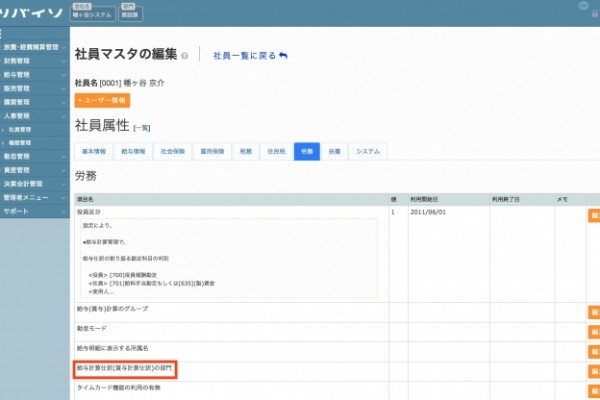600x400 pixels.
Task: Expand the 旅費・経費精算管理 sidebar chevron
Action: [x=64, y=47]
